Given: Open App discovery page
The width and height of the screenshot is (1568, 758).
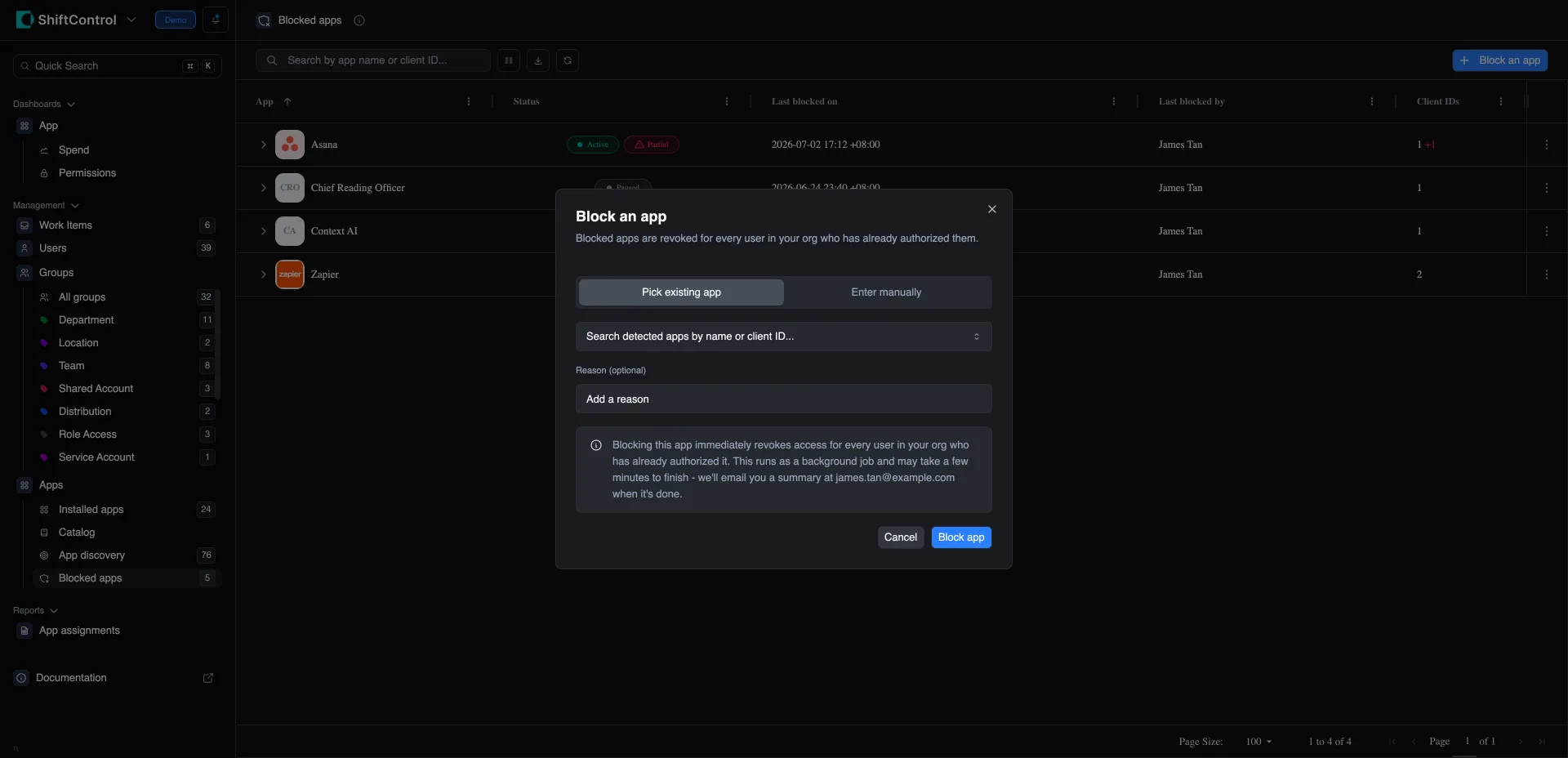Looking at the screenshot, I should (x=91, y=555).
